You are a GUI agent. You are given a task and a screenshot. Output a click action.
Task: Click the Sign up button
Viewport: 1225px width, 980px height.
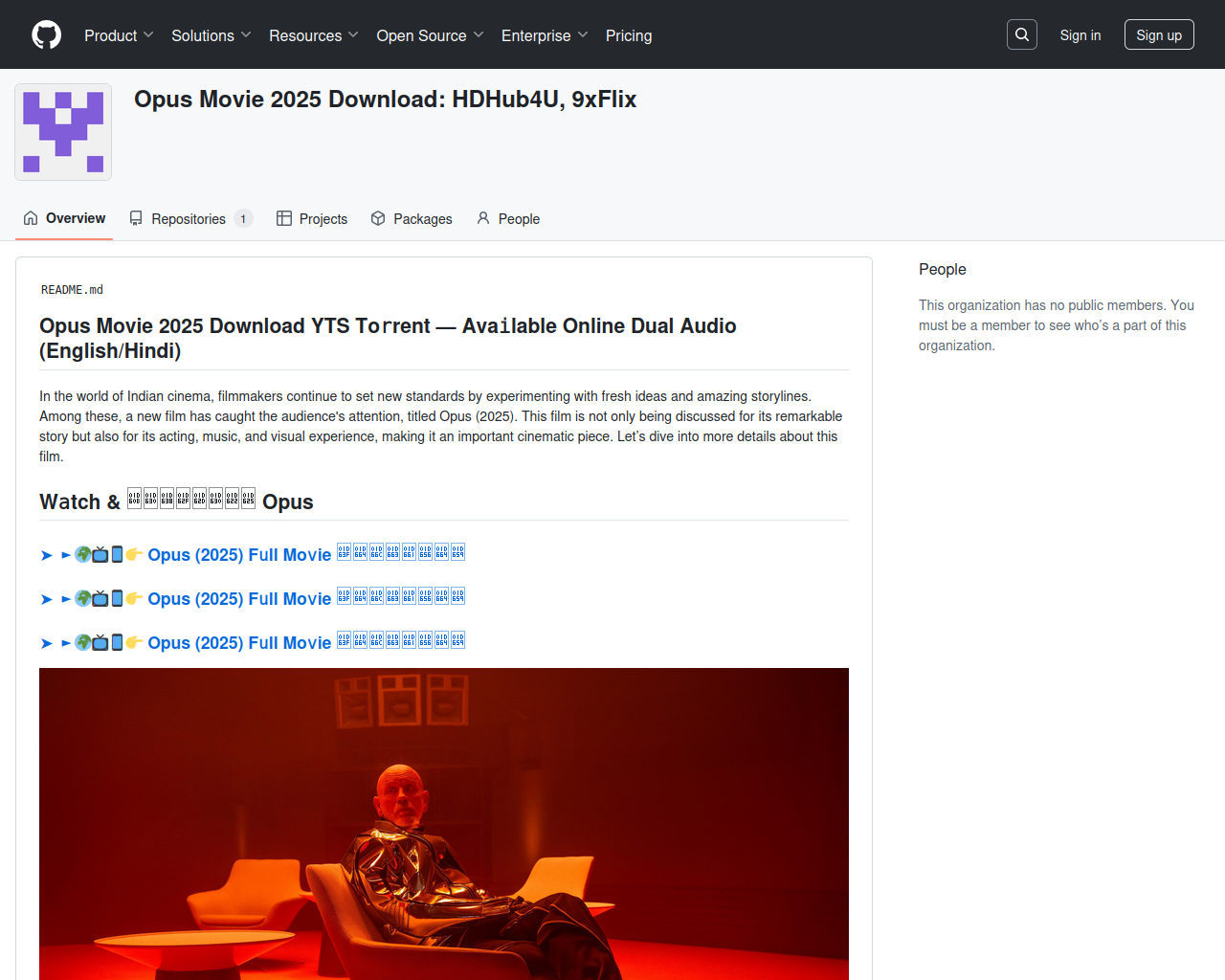point(1159,34)
